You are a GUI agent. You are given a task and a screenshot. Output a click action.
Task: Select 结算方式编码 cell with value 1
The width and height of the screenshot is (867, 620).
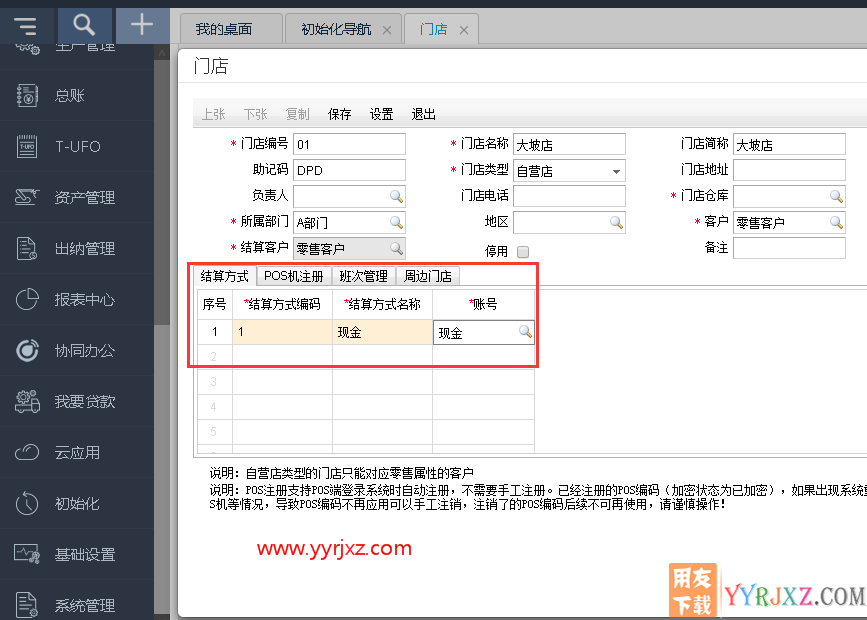click(x=282, y=332)
